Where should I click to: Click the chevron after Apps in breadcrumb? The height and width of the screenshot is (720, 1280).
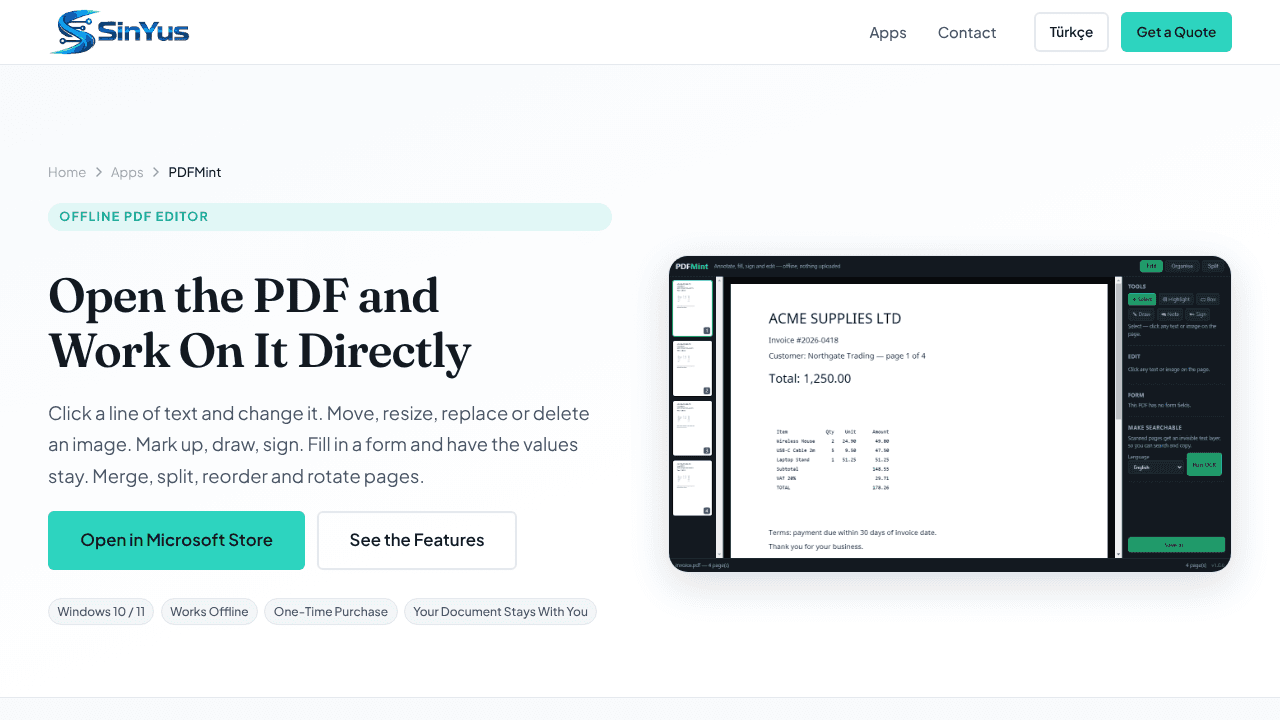click(156, 172)
